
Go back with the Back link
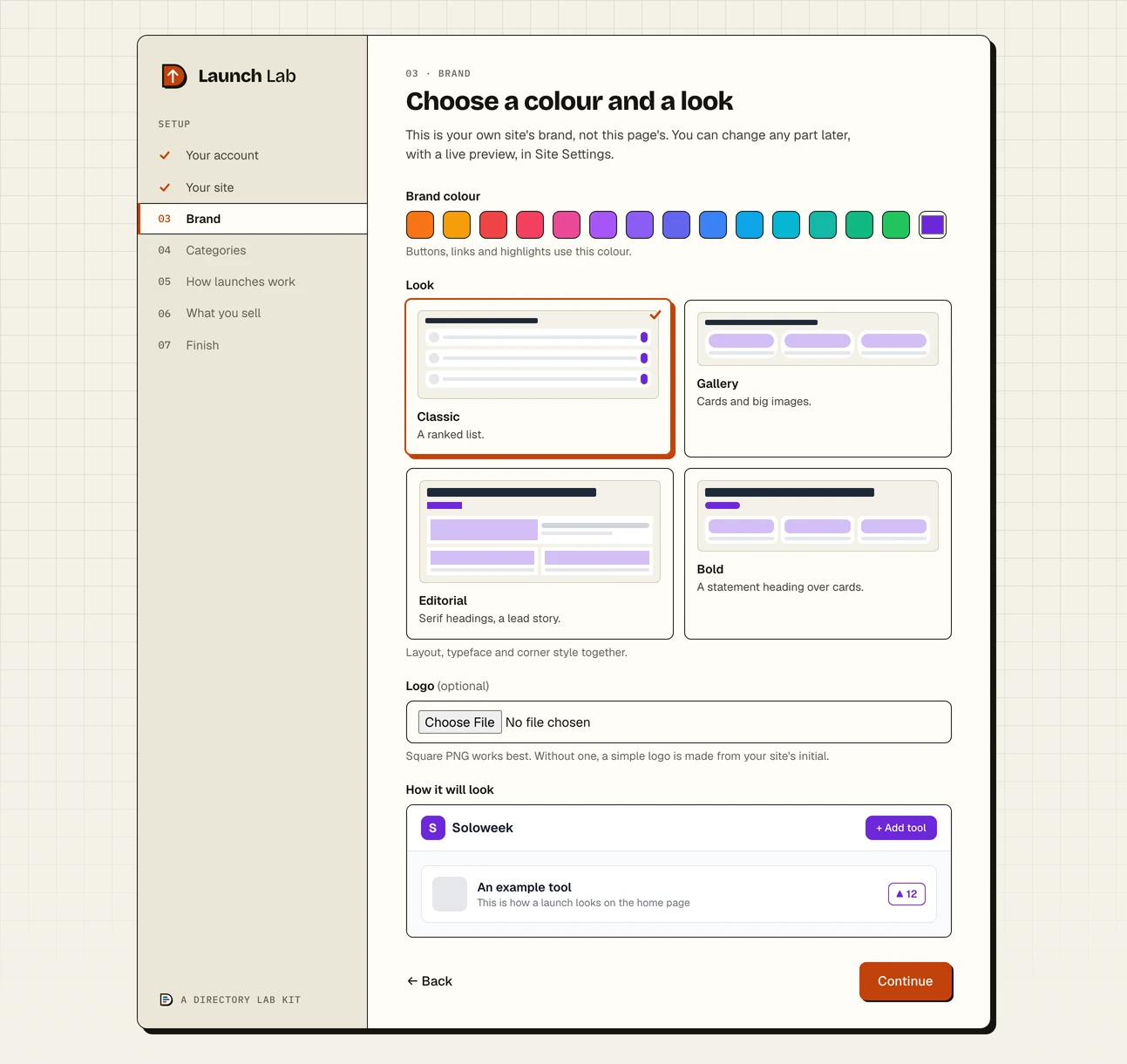pos(430,981)
